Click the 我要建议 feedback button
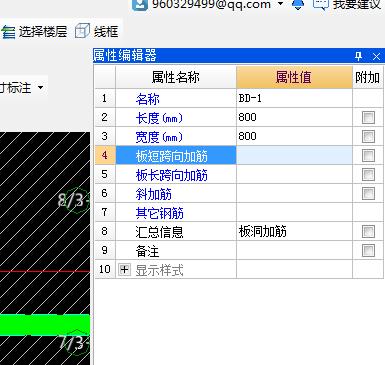The height and width of the screenshot is (365, 385). [x=347, y=5]
